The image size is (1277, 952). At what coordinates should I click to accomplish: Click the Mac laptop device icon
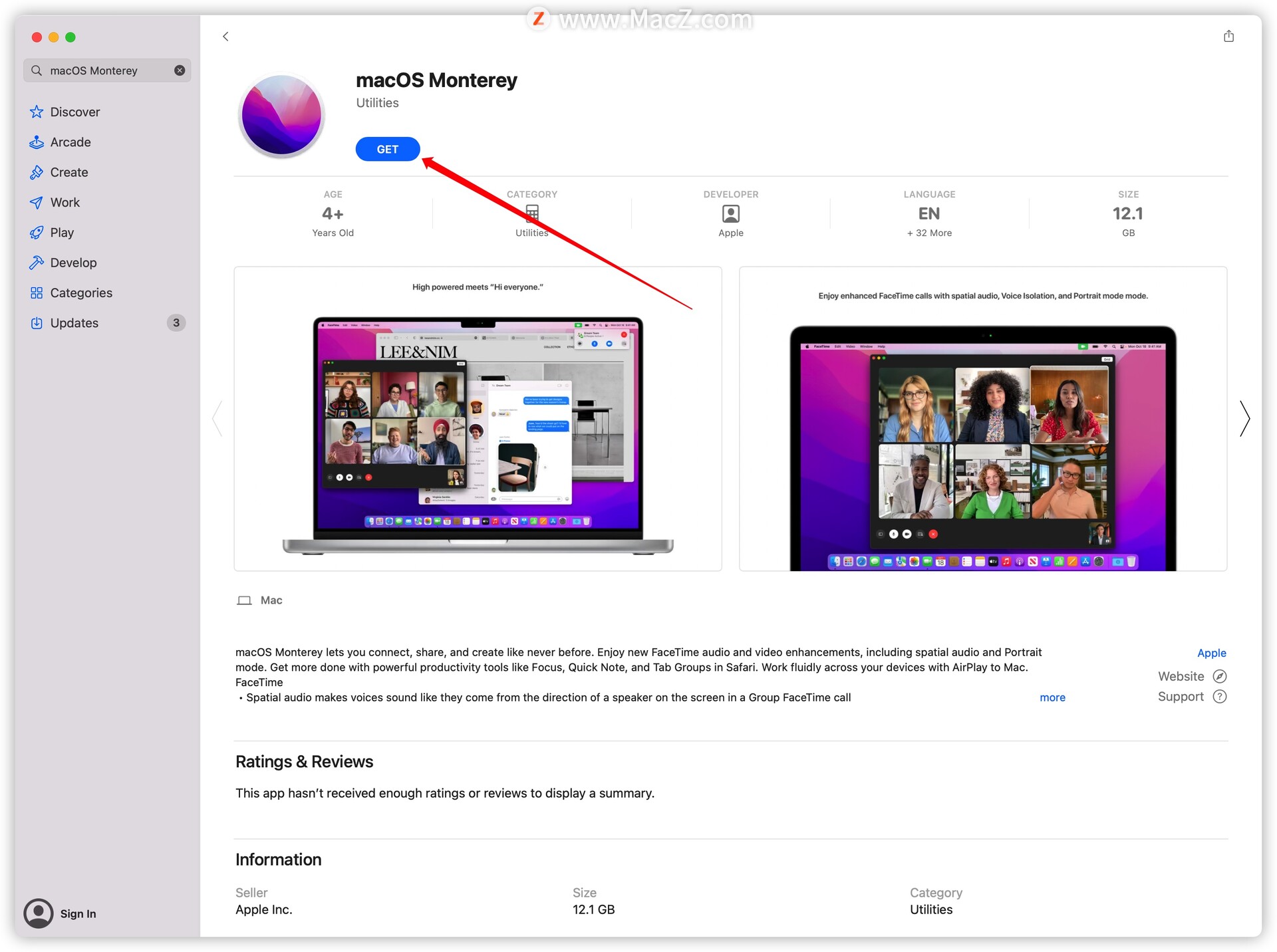[244, 600]
